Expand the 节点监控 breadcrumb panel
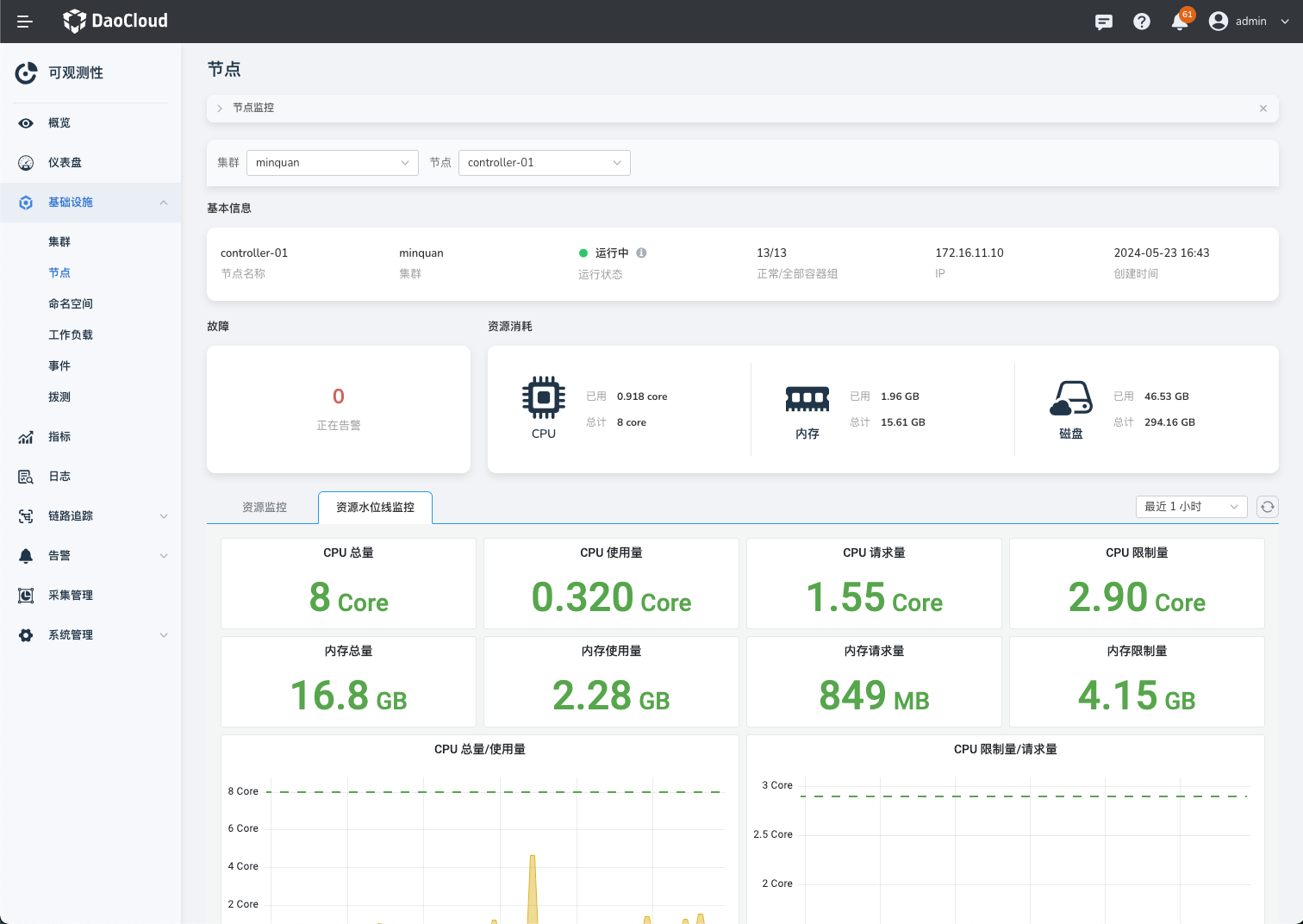The height and width of the screenshot is (924, 1303). [x=221, y=109]
